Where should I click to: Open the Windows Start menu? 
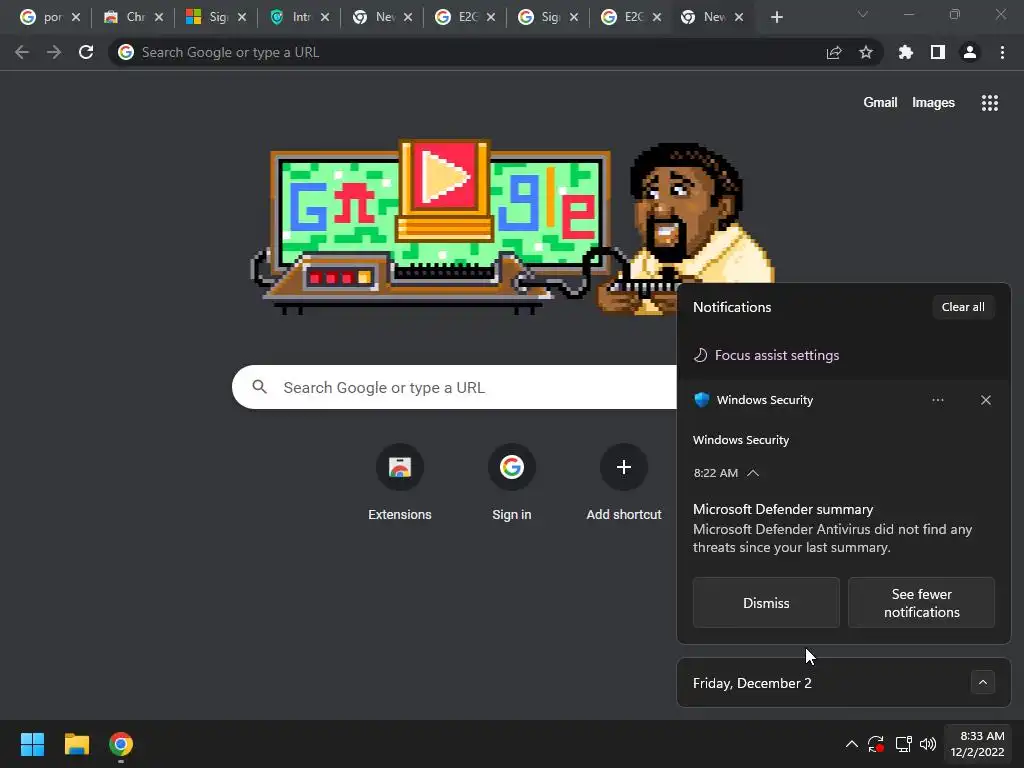tap(33, 744)
